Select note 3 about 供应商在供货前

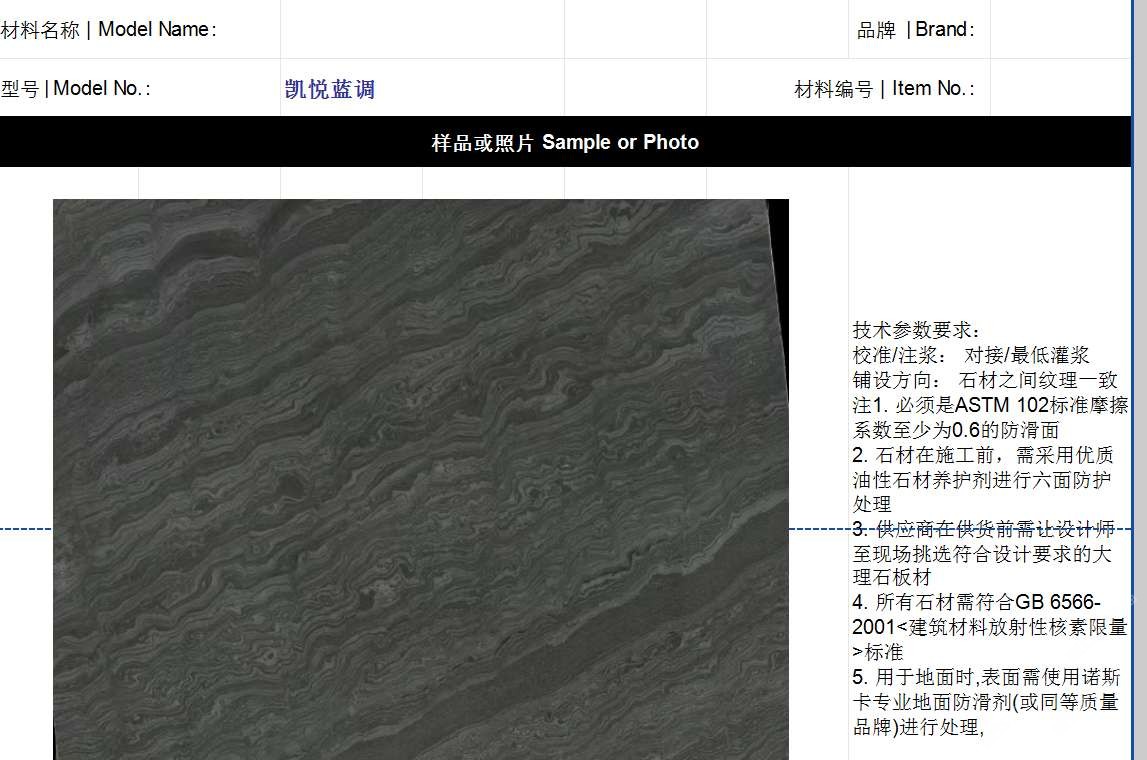[982, 553]
